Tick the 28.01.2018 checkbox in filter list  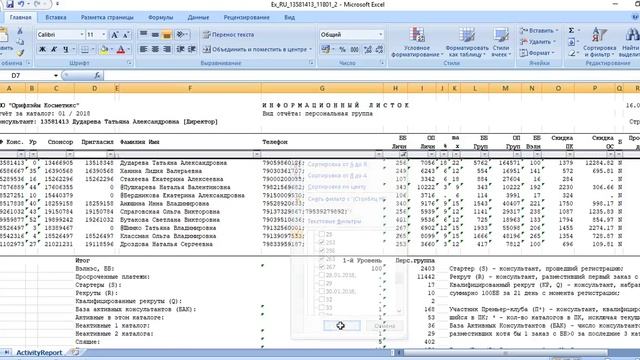(322, 275)
